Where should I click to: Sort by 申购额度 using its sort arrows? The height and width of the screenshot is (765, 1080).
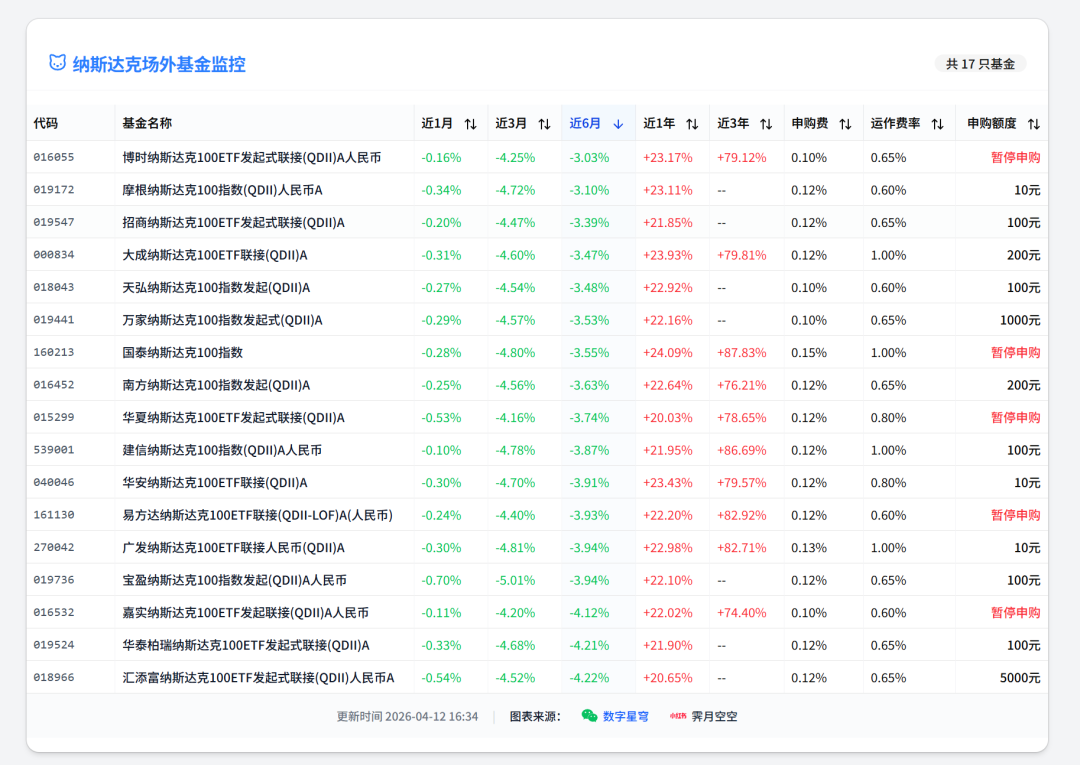[1033, 124]
